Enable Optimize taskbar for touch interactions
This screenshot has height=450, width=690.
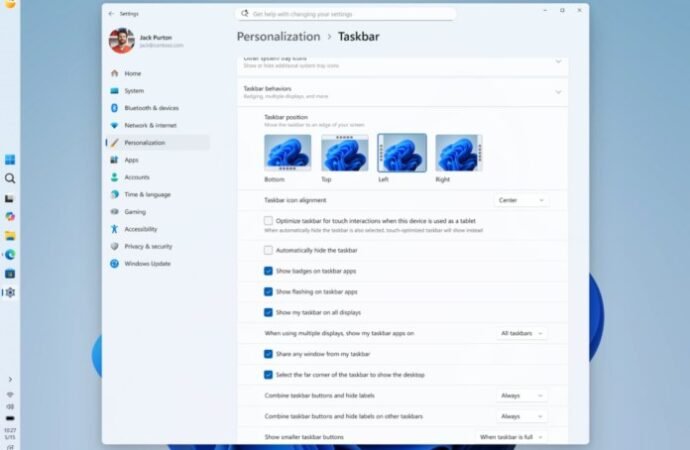(x=268, y=220)
